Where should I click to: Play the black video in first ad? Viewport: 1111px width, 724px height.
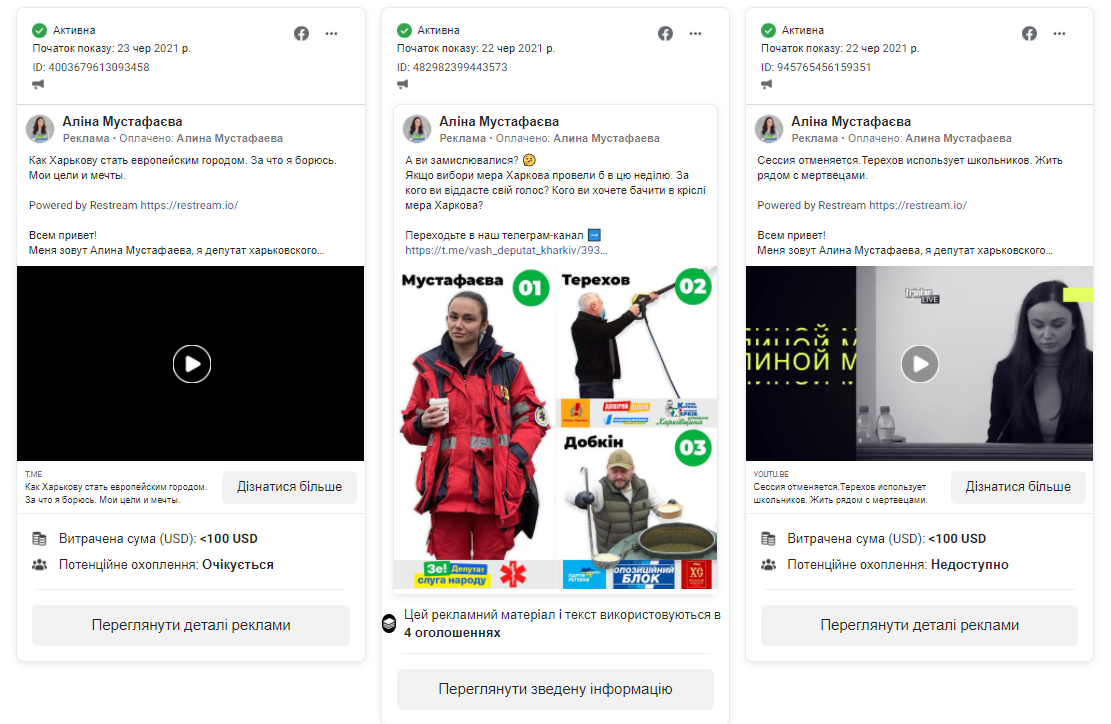[191, 364]
